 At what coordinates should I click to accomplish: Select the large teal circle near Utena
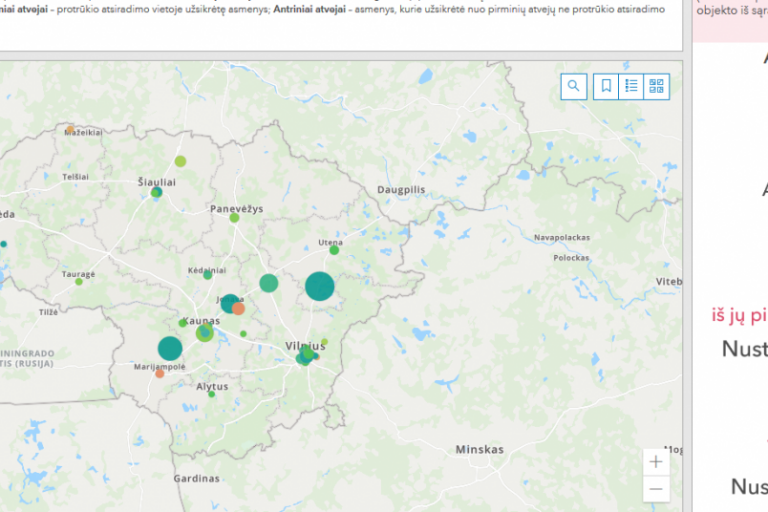click(x=319, y=286)
